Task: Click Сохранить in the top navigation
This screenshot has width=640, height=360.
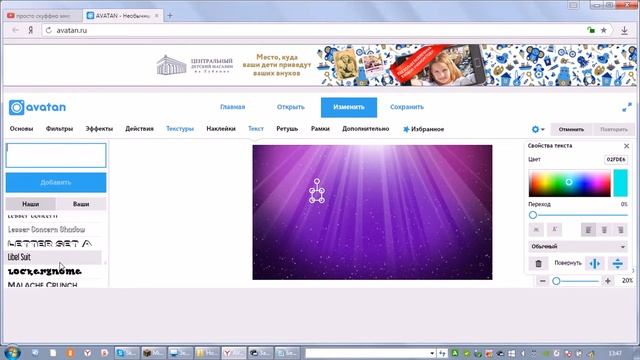Action: click(407, 107)
